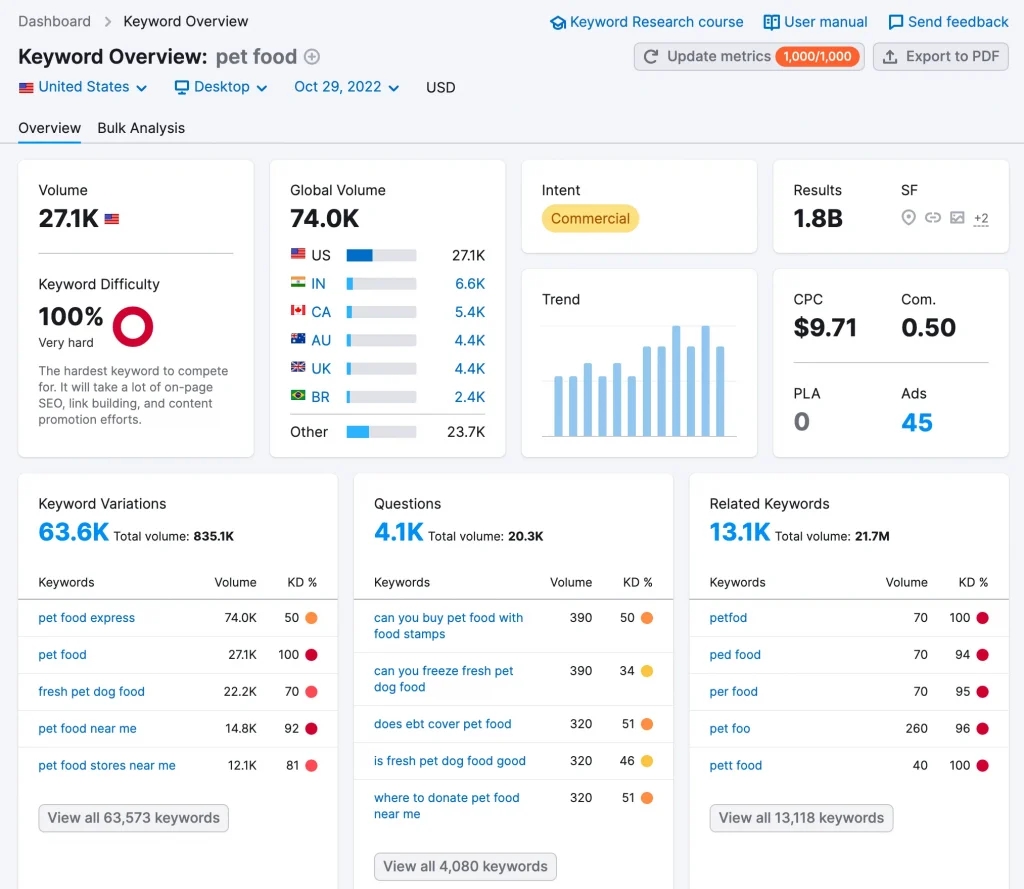
Task: Open the User manual link
Action: click(x=816, y=22)
